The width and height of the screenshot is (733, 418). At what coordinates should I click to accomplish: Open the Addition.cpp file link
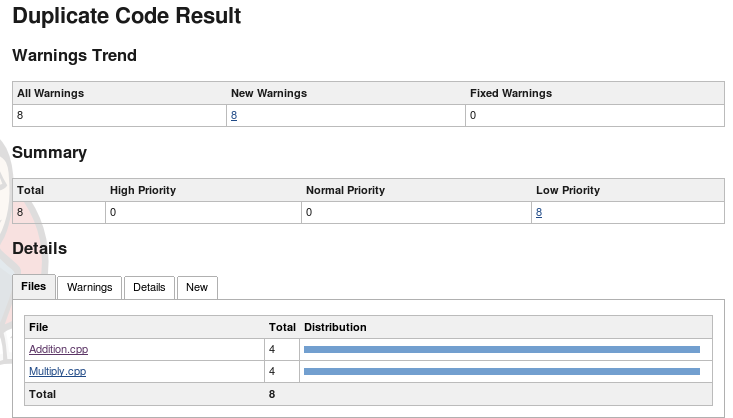pos(58,349)
